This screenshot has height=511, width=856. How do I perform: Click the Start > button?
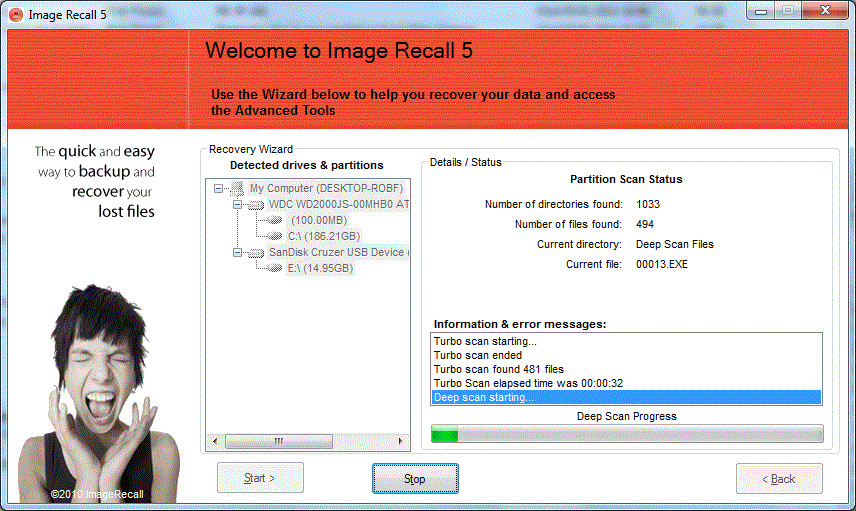(x=260, y=478)
